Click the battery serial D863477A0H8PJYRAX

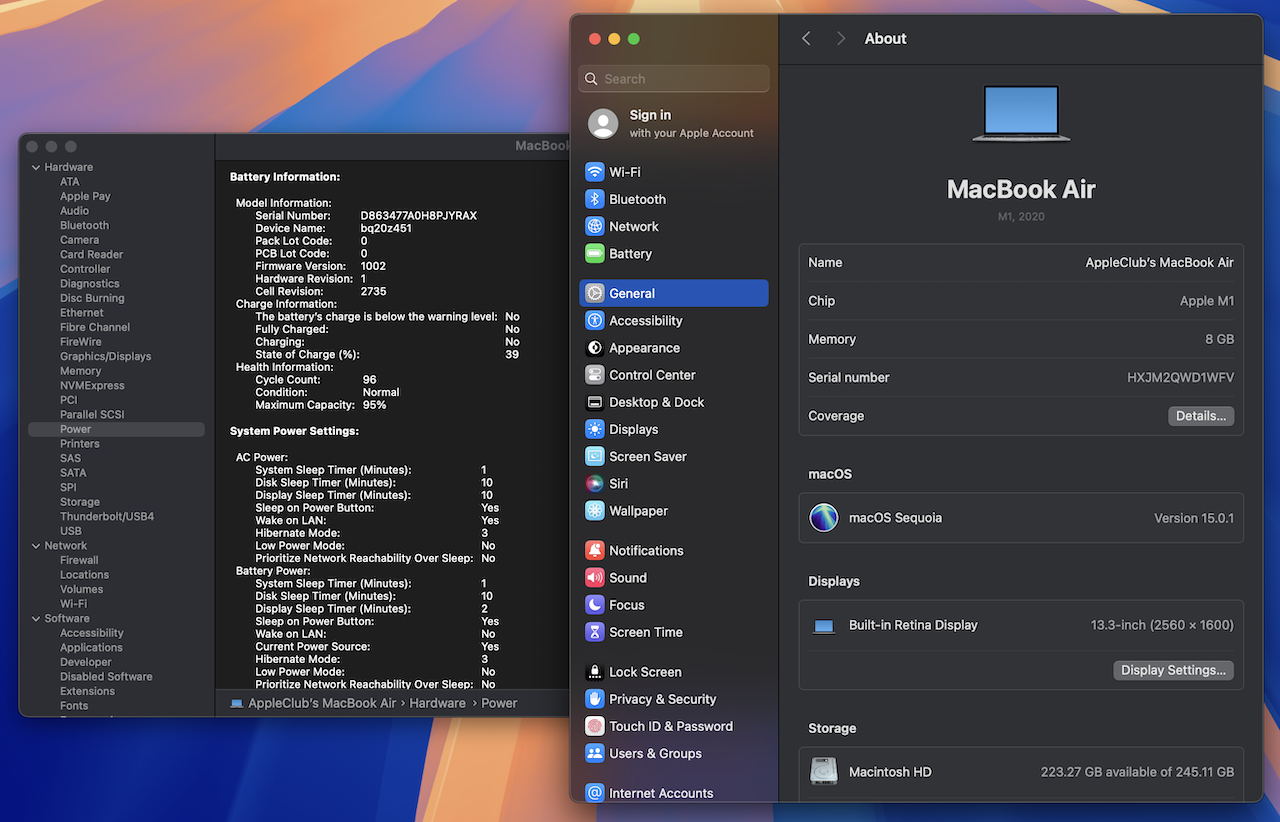click(x=418, y=215)
